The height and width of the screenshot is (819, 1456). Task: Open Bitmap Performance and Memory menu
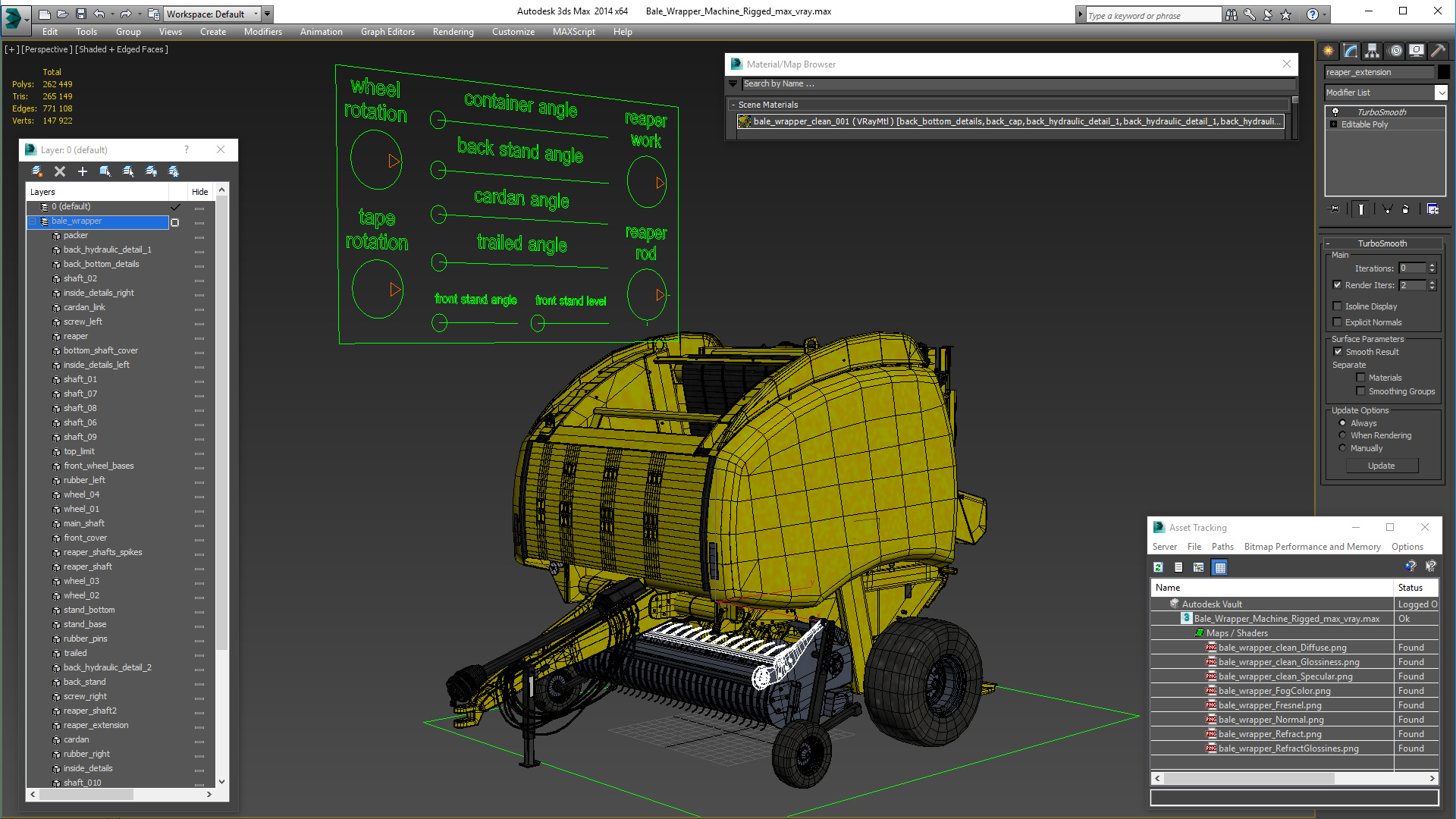coord(1312,547)
